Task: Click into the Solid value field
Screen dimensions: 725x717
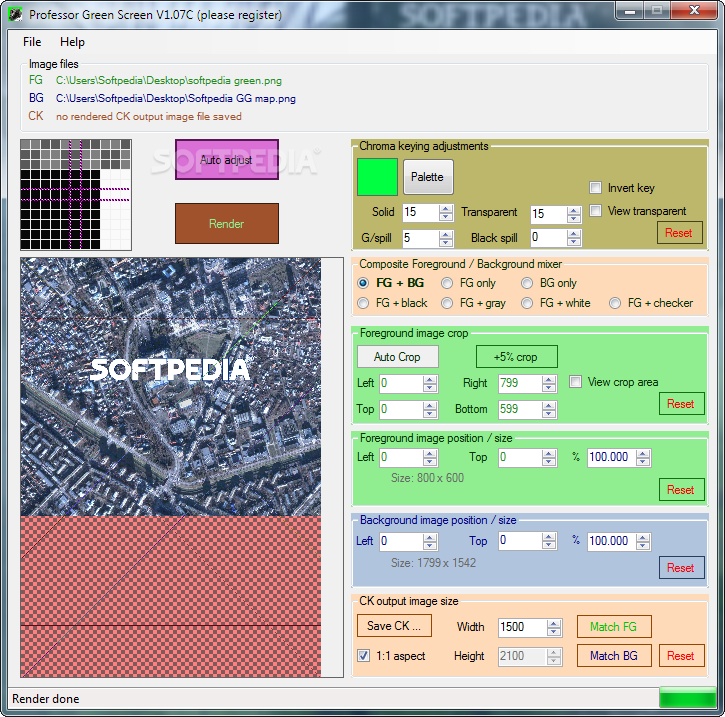Action: pyautogui.click(x=421, y=212)
